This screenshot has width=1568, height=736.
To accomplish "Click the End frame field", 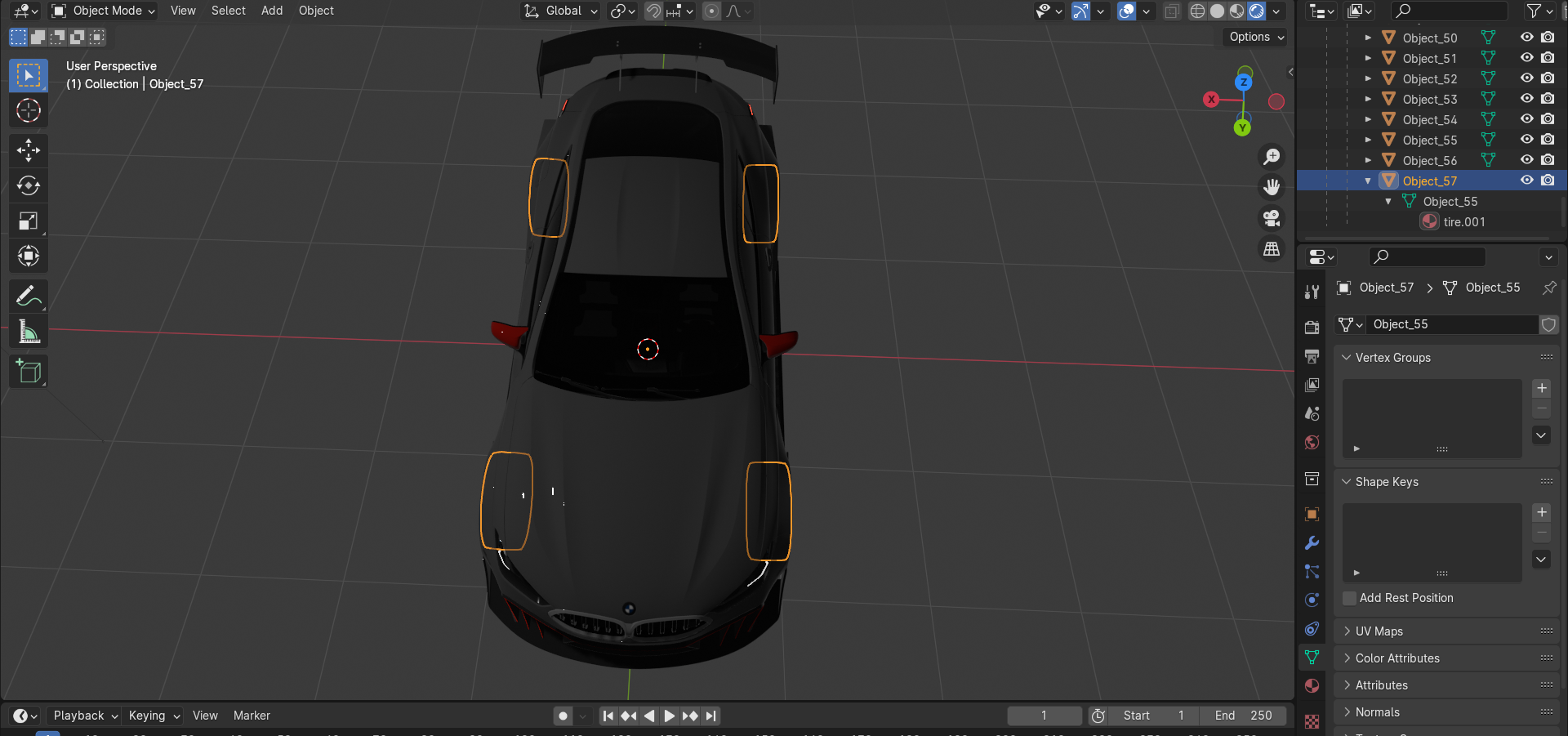I will pos(1243,716).
